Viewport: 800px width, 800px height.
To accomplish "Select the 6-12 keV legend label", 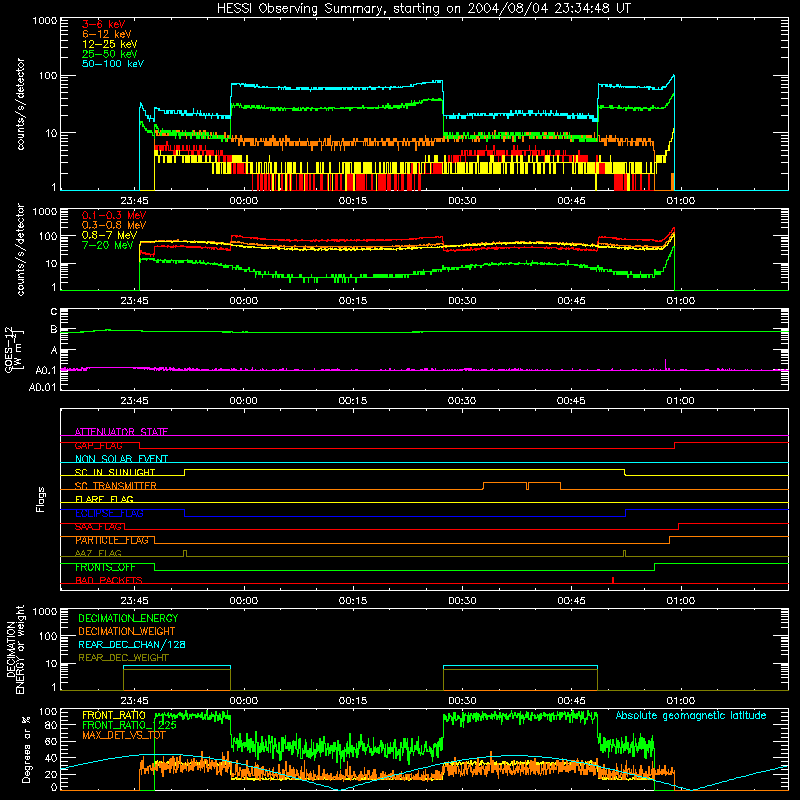I will 107,34.
